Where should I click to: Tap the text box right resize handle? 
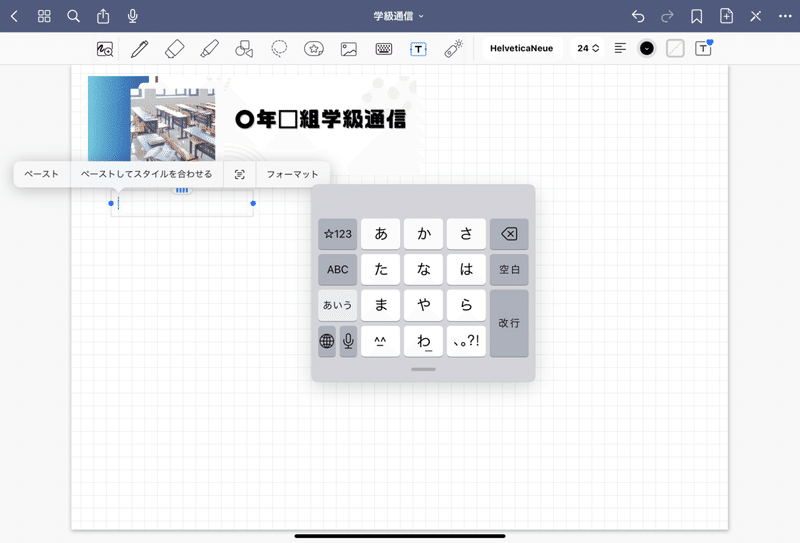tap(253, 203)
